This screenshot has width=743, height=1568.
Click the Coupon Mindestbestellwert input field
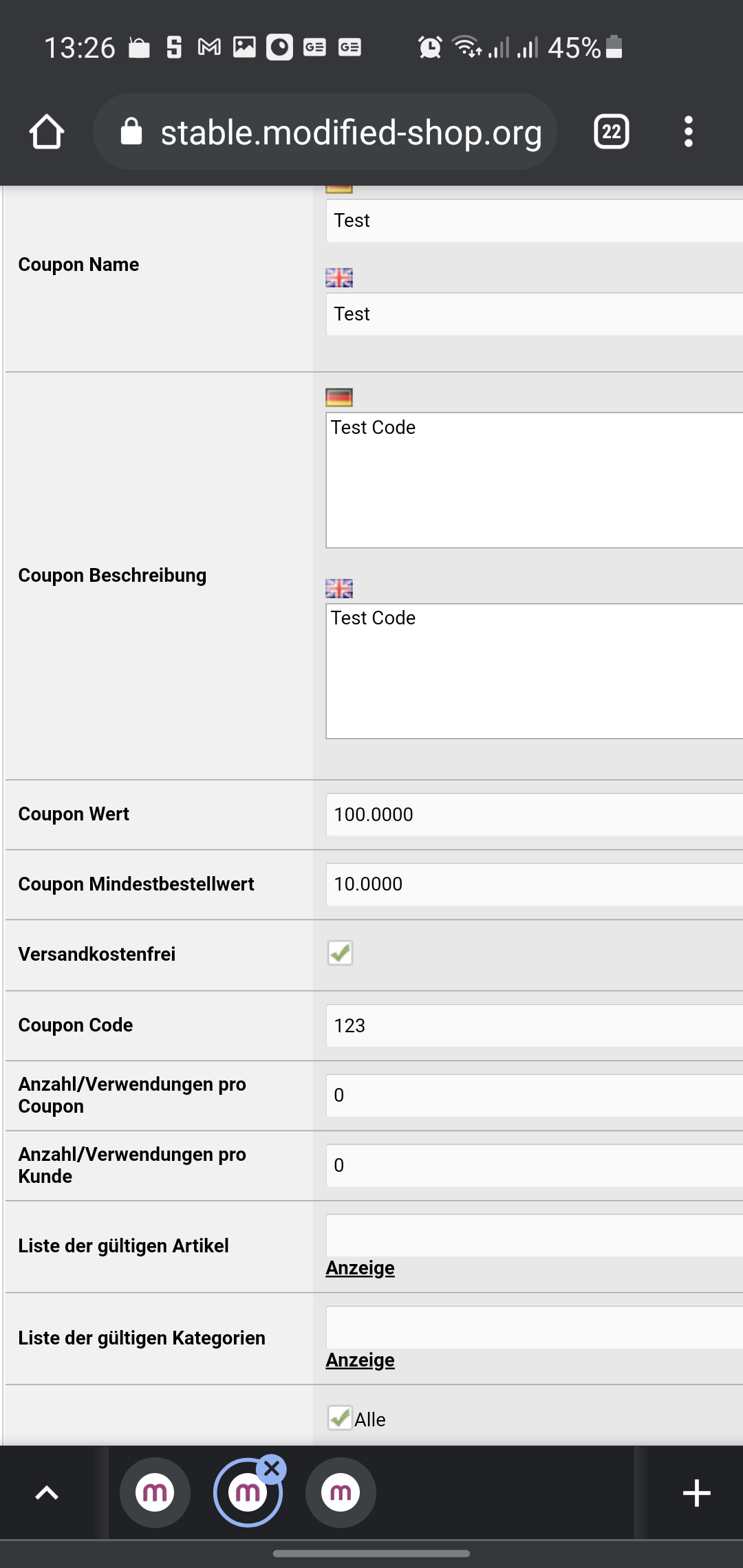point(534,884)
